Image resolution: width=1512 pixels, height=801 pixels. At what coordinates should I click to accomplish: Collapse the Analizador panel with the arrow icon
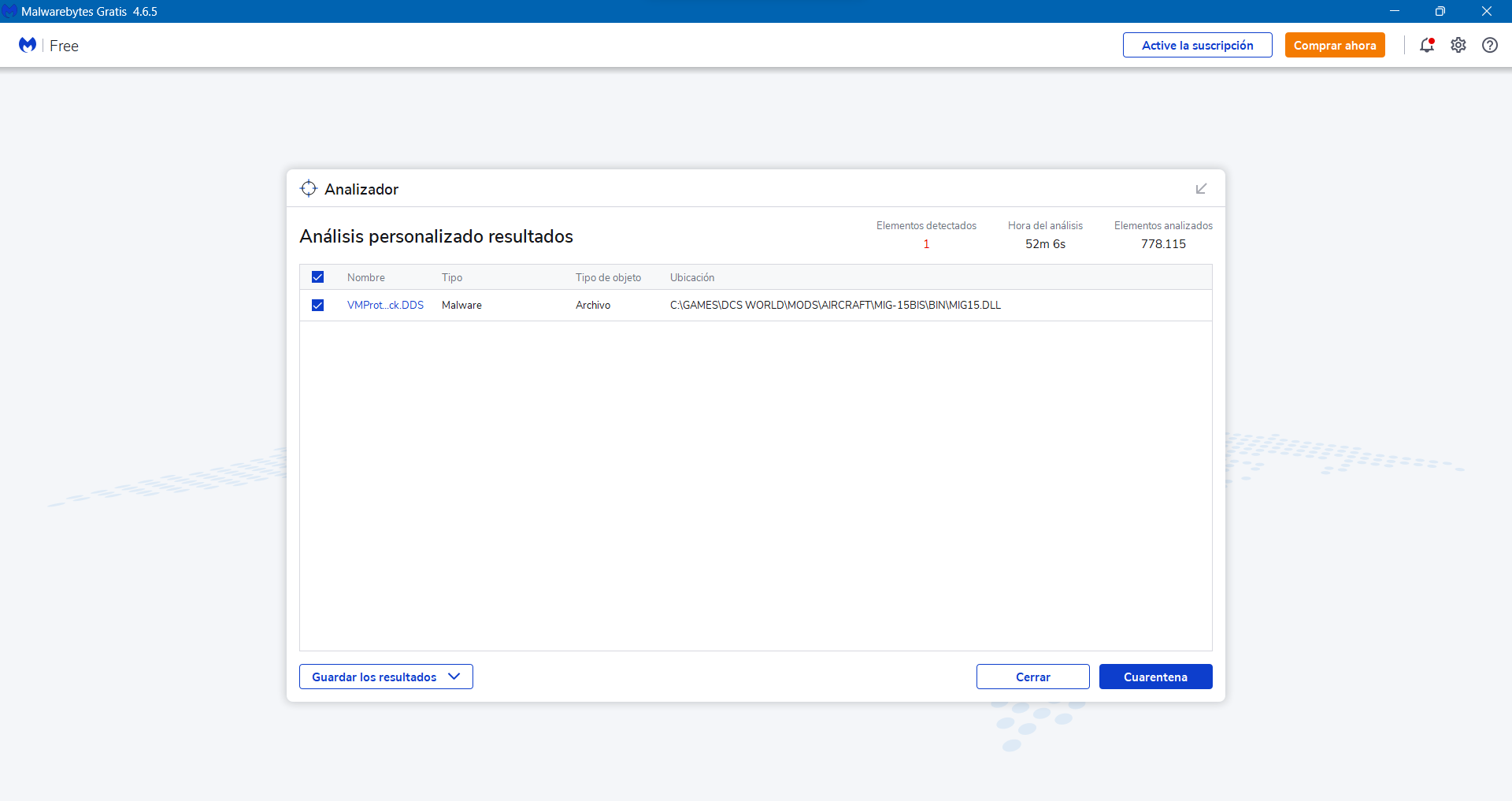[1201, 188]
